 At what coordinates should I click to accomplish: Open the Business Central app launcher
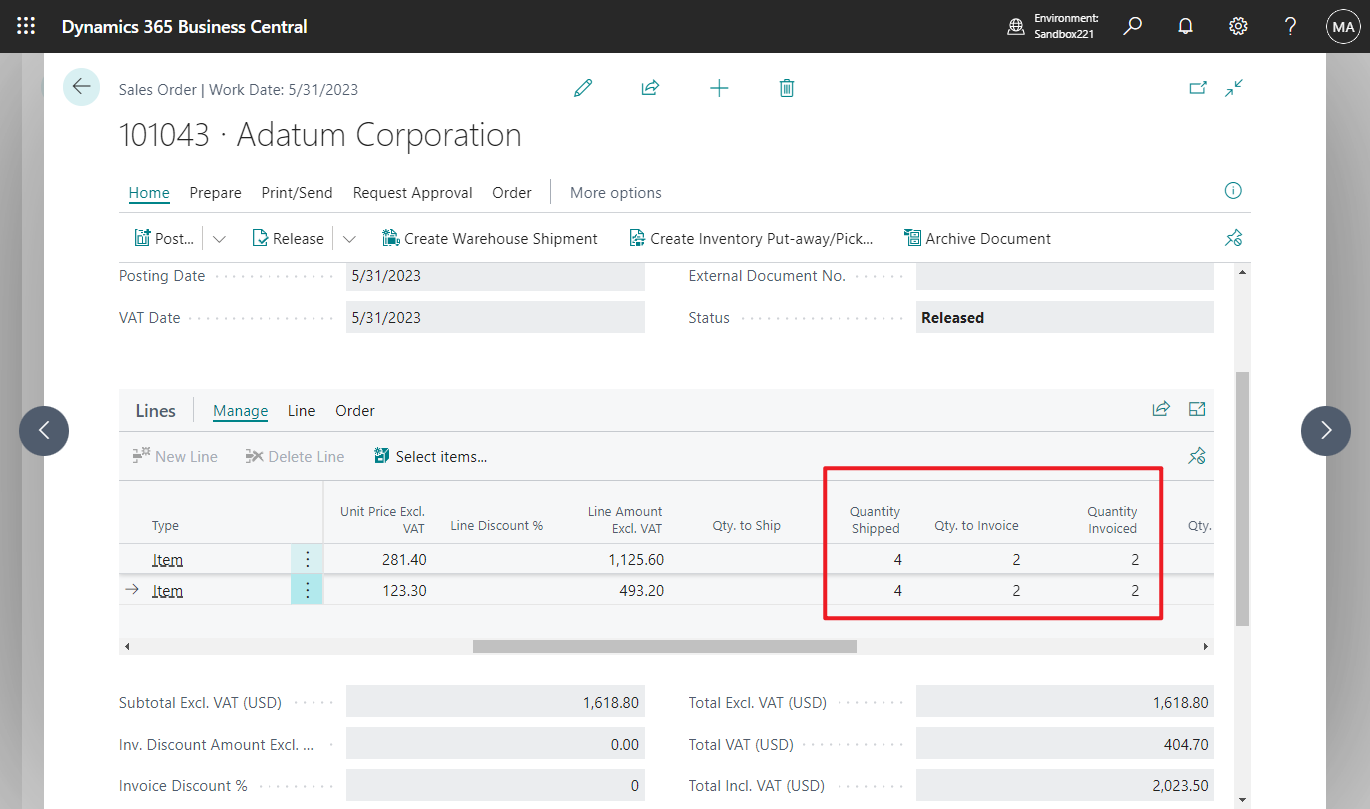(x=25, y=25)
